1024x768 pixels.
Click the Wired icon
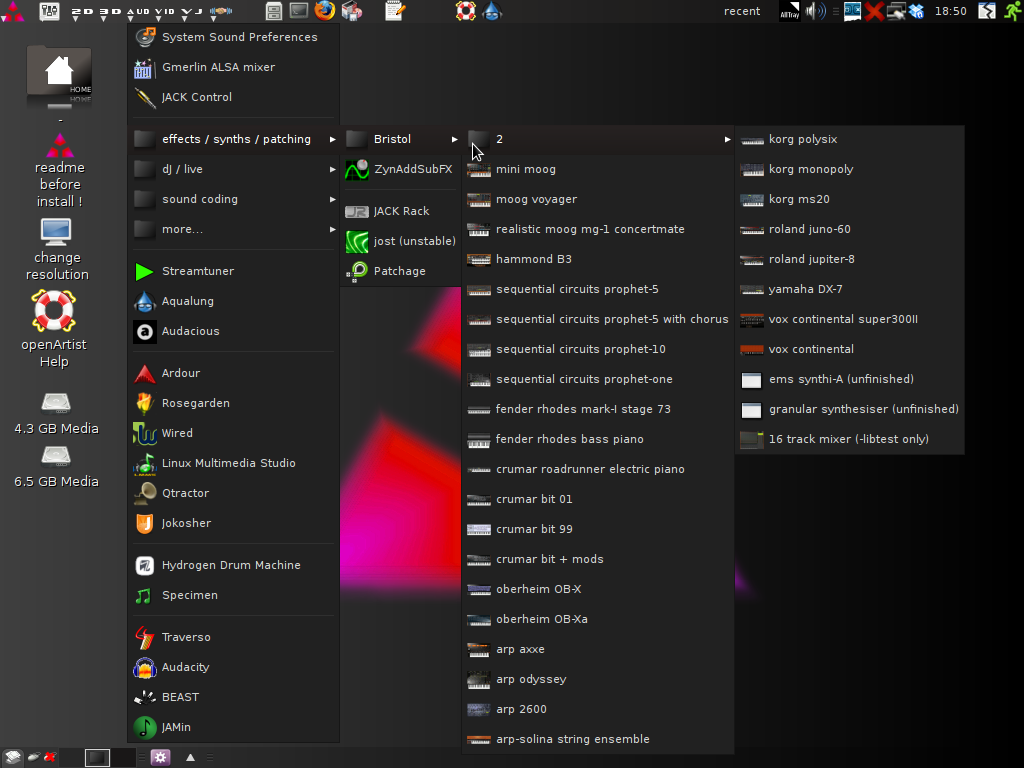(144, 433)
